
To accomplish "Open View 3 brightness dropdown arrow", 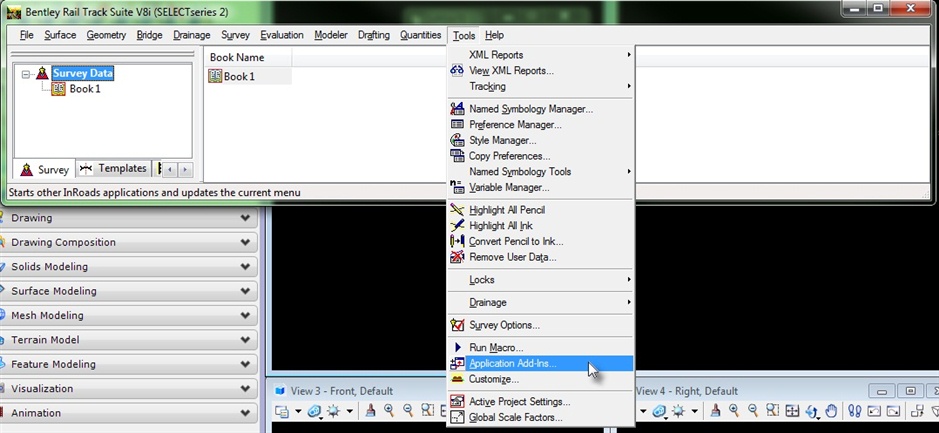I will [x=350, y=412].
